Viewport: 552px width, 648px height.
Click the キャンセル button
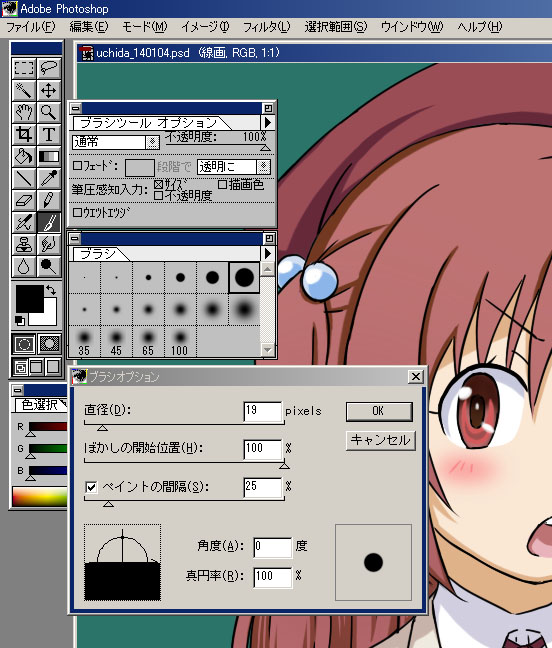point(380,440)
